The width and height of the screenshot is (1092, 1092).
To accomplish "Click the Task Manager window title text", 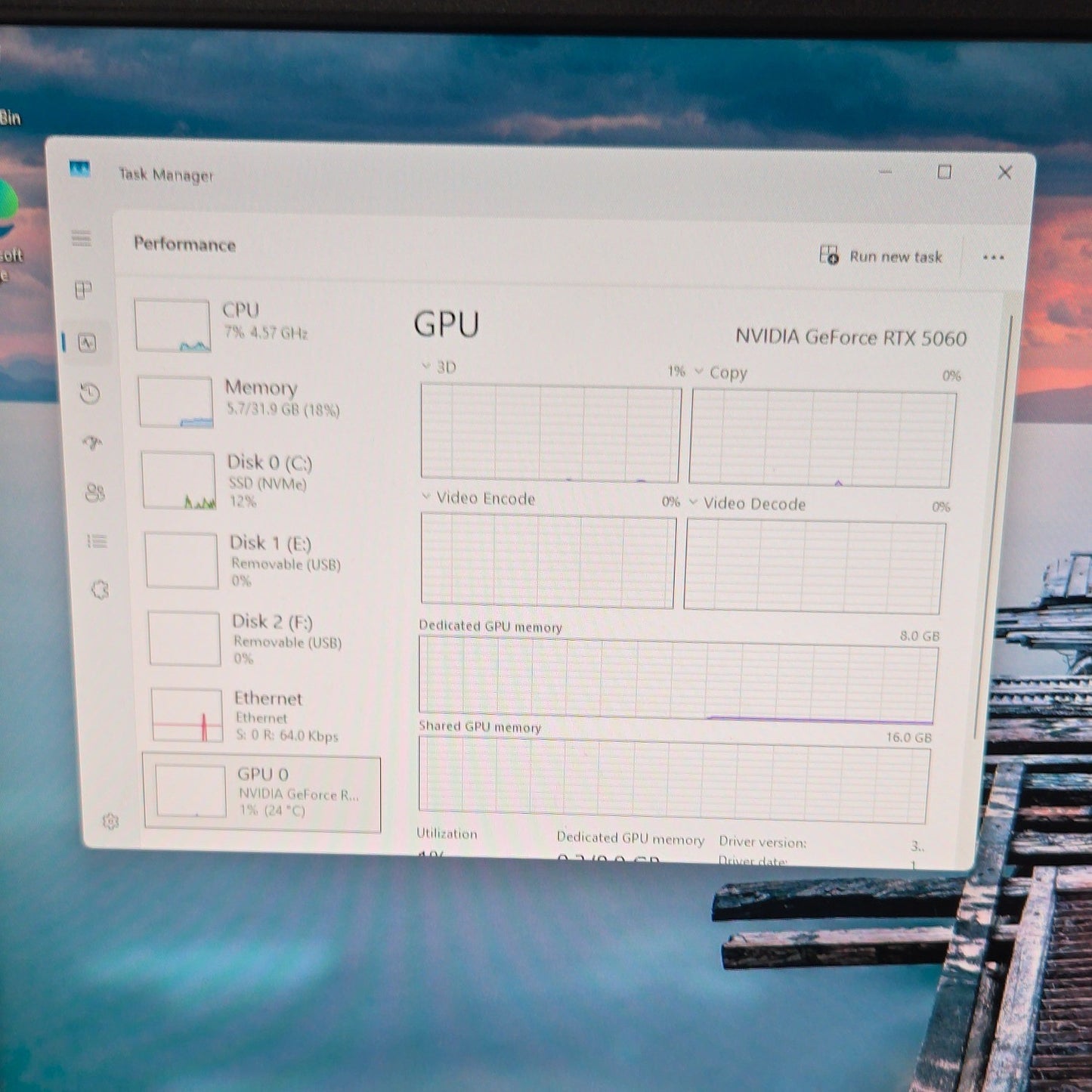I will pyautogui.click(x=166, y=175).
